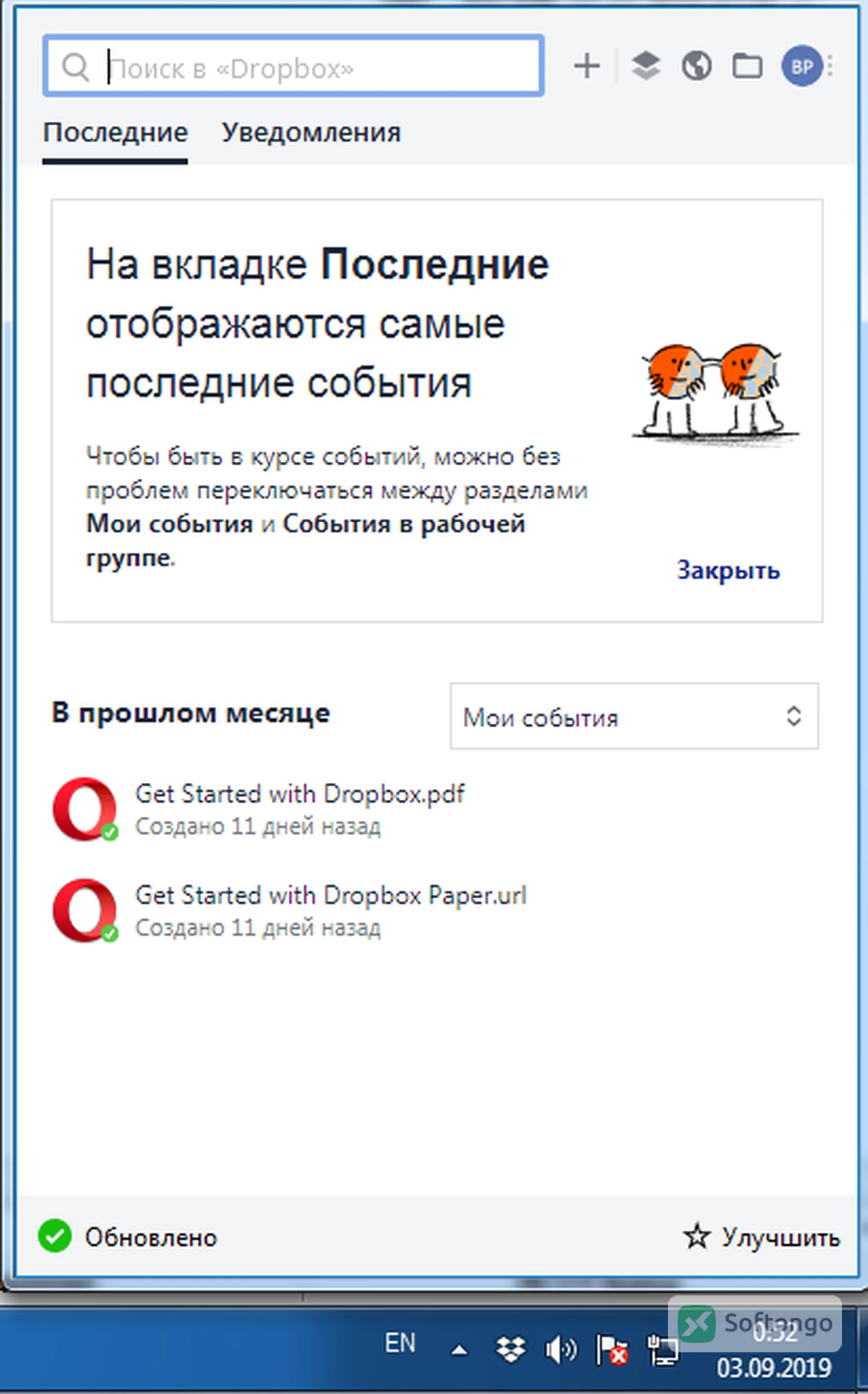Screen dimensions: 868x1394
Task: Open the BP account avatar menu
Action: 802,66
